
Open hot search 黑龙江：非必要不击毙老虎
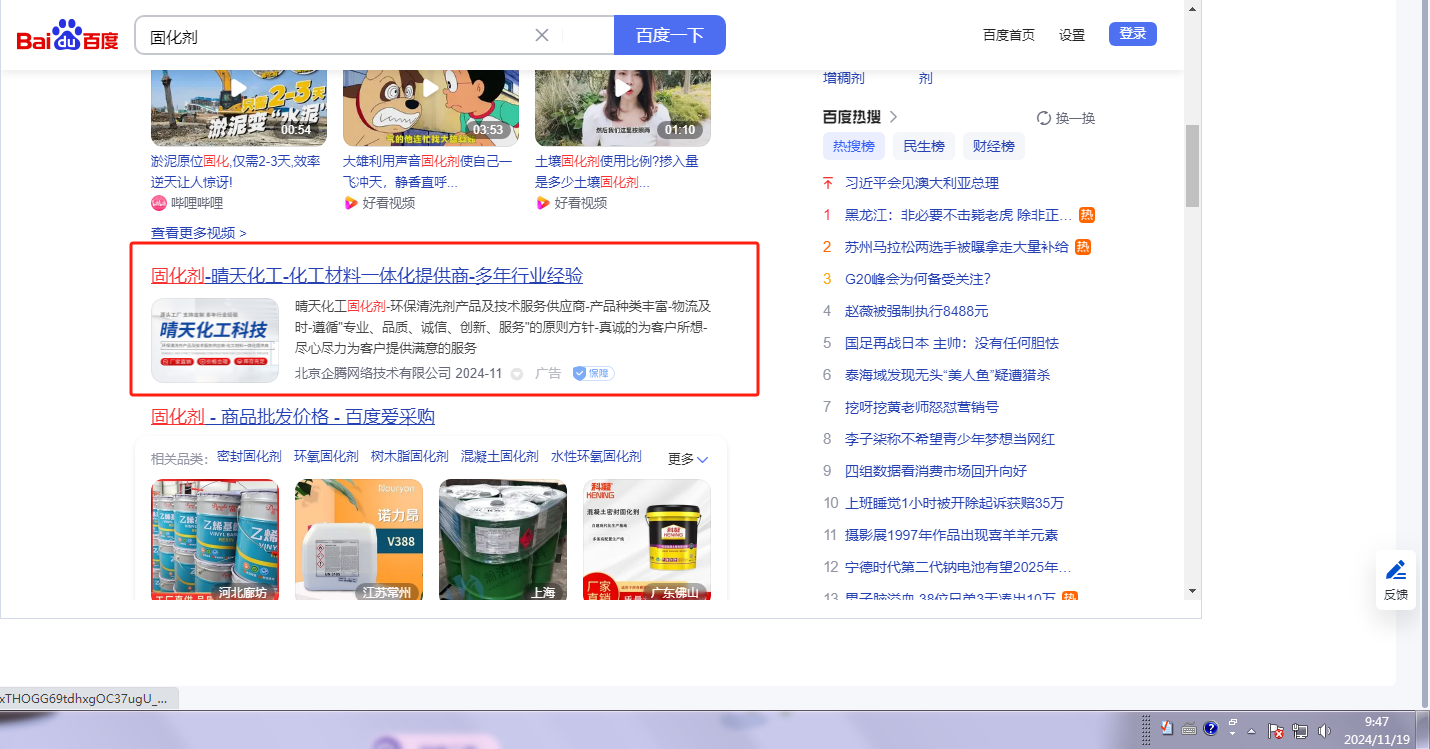pyautogui.click(x=958, y=215)
